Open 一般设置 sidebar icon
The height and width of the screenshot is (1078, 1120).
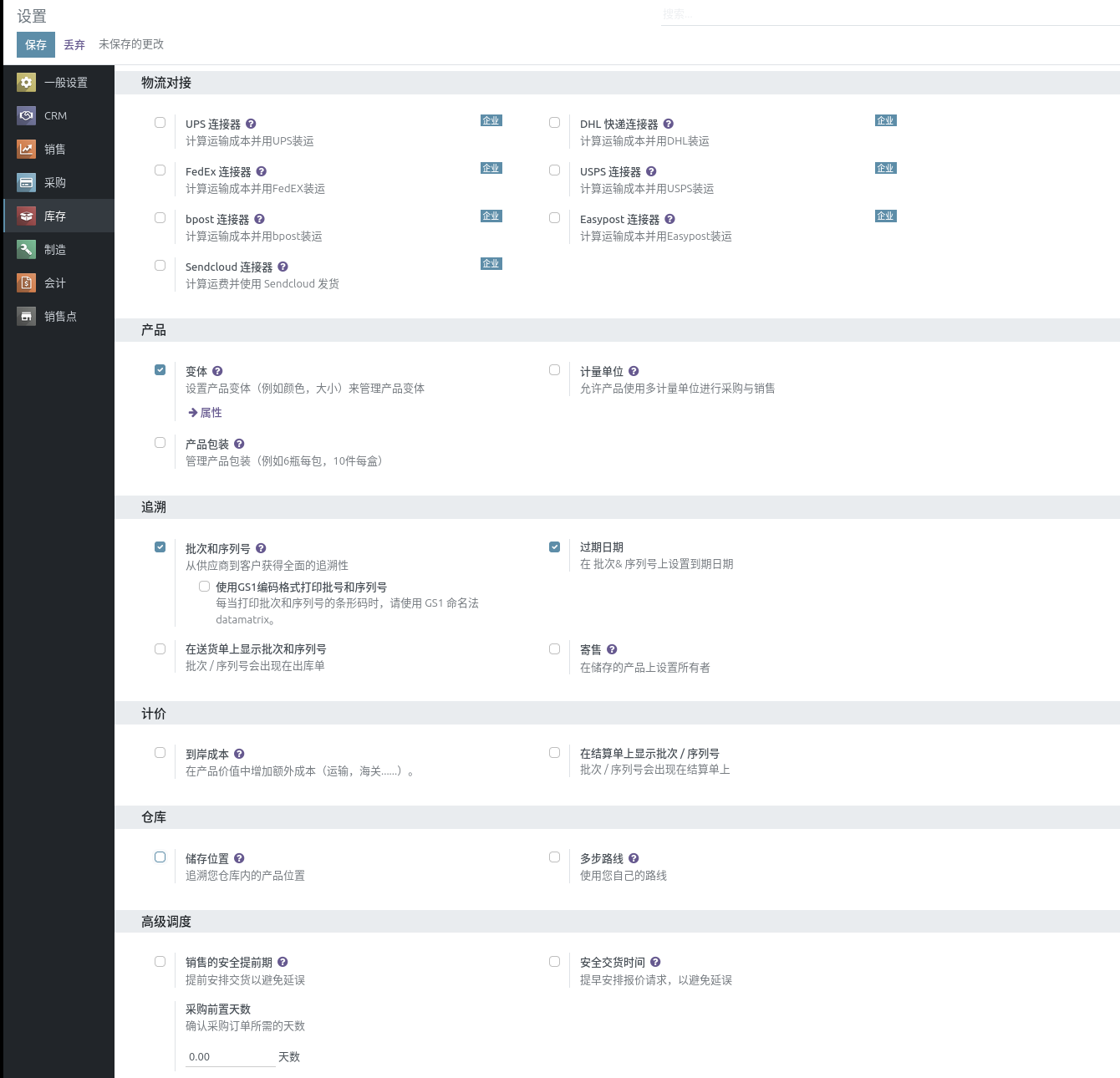(27, 82)
